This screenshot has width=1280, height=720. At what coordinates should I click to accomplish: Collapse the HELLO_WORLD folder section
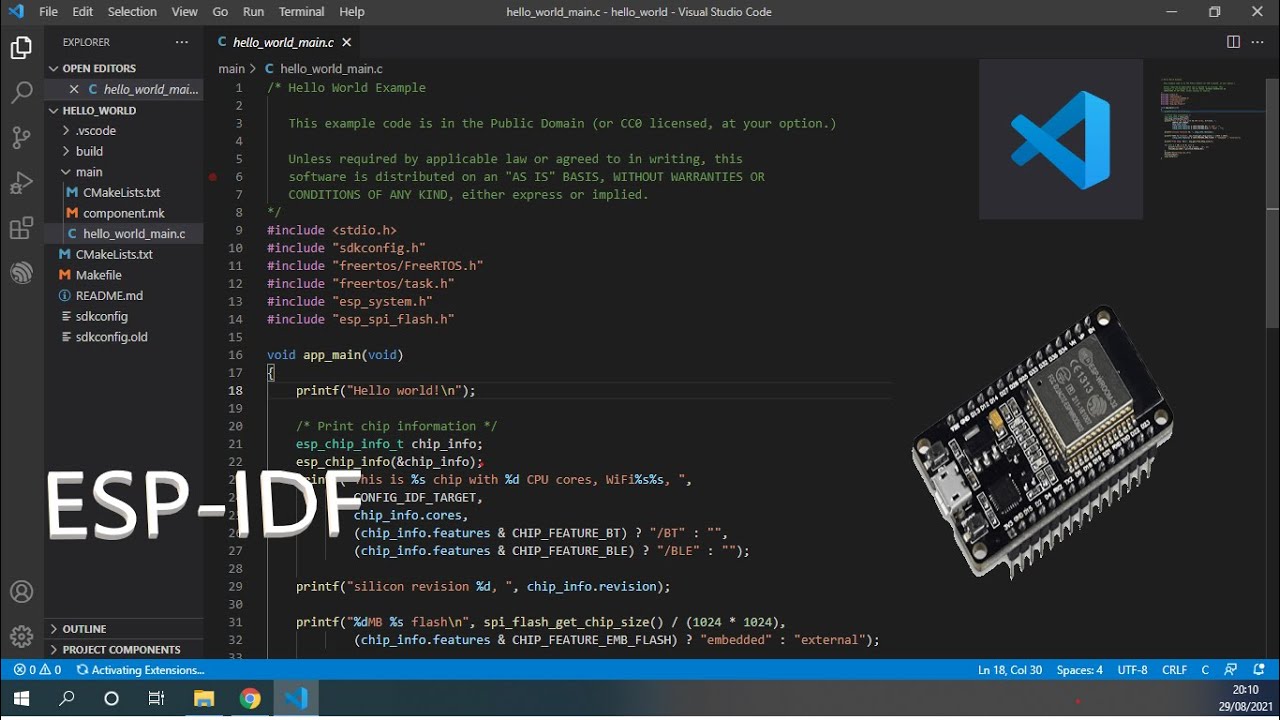click(124, 110)
